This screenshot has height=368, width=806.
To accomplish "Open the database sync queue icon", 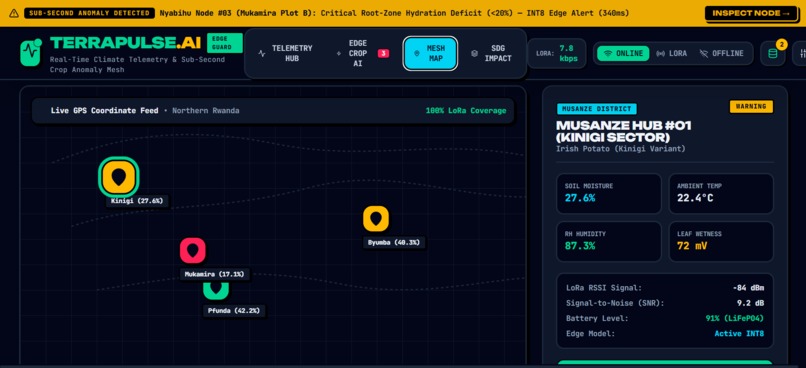I will tap(772, 53).
